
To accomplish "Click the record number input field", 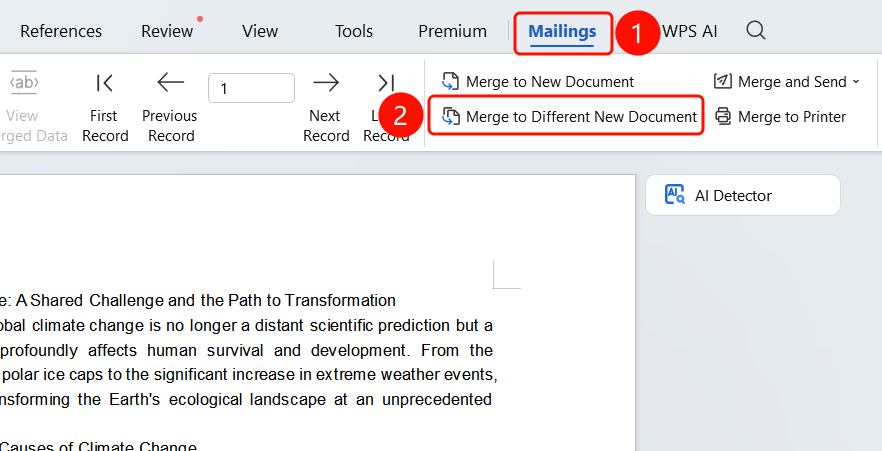I will (x=251, y=88).
